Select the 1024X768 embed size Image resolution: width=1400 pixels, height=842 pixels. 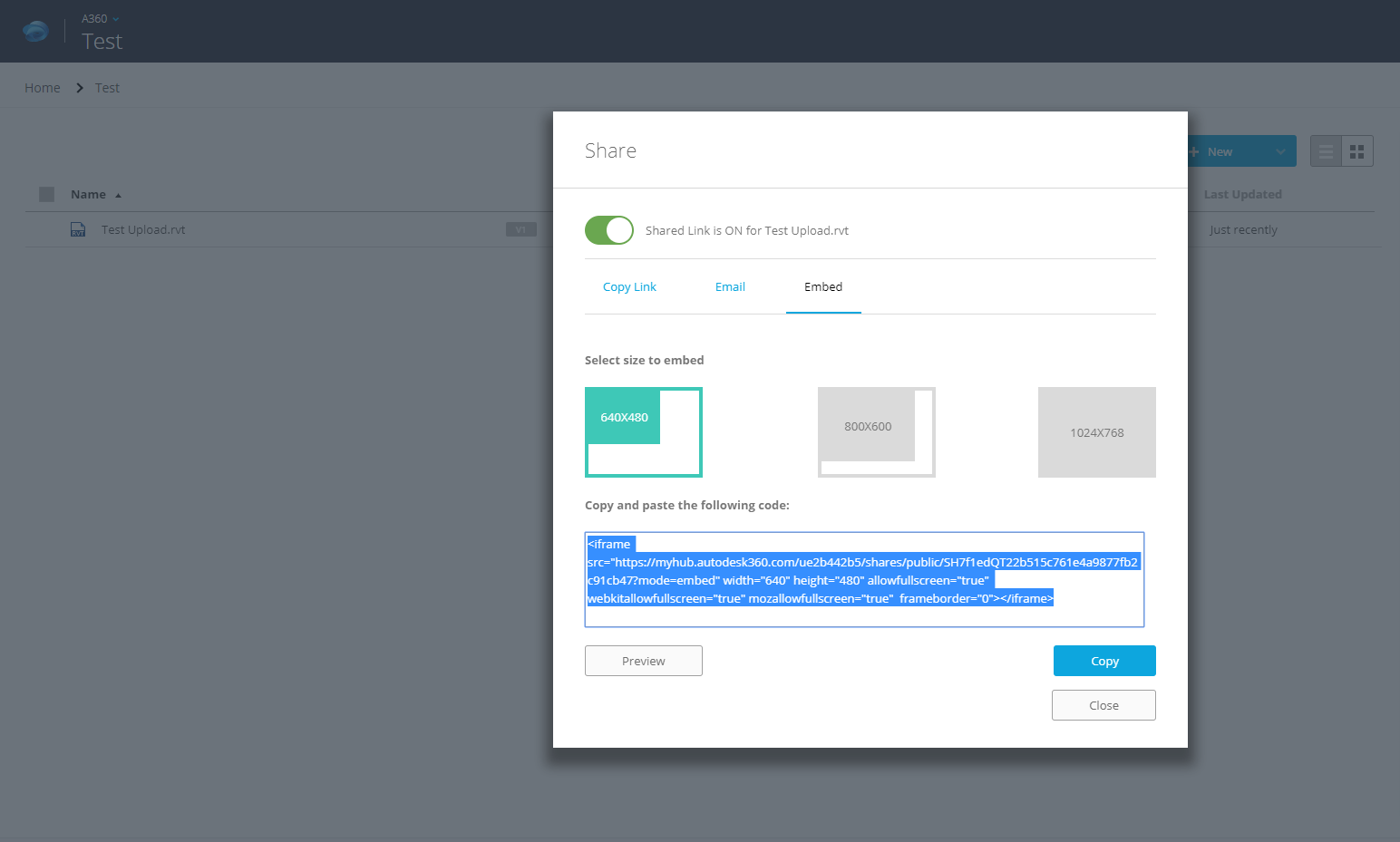click(x=1096, y=432)
